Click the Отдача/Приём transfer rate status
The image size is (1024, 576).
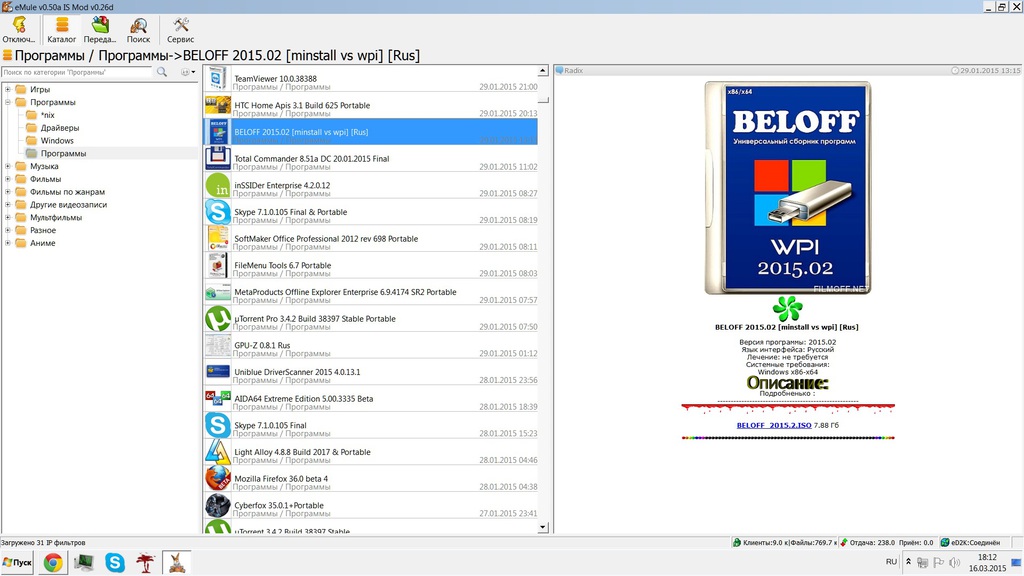(x=887, y=543)
